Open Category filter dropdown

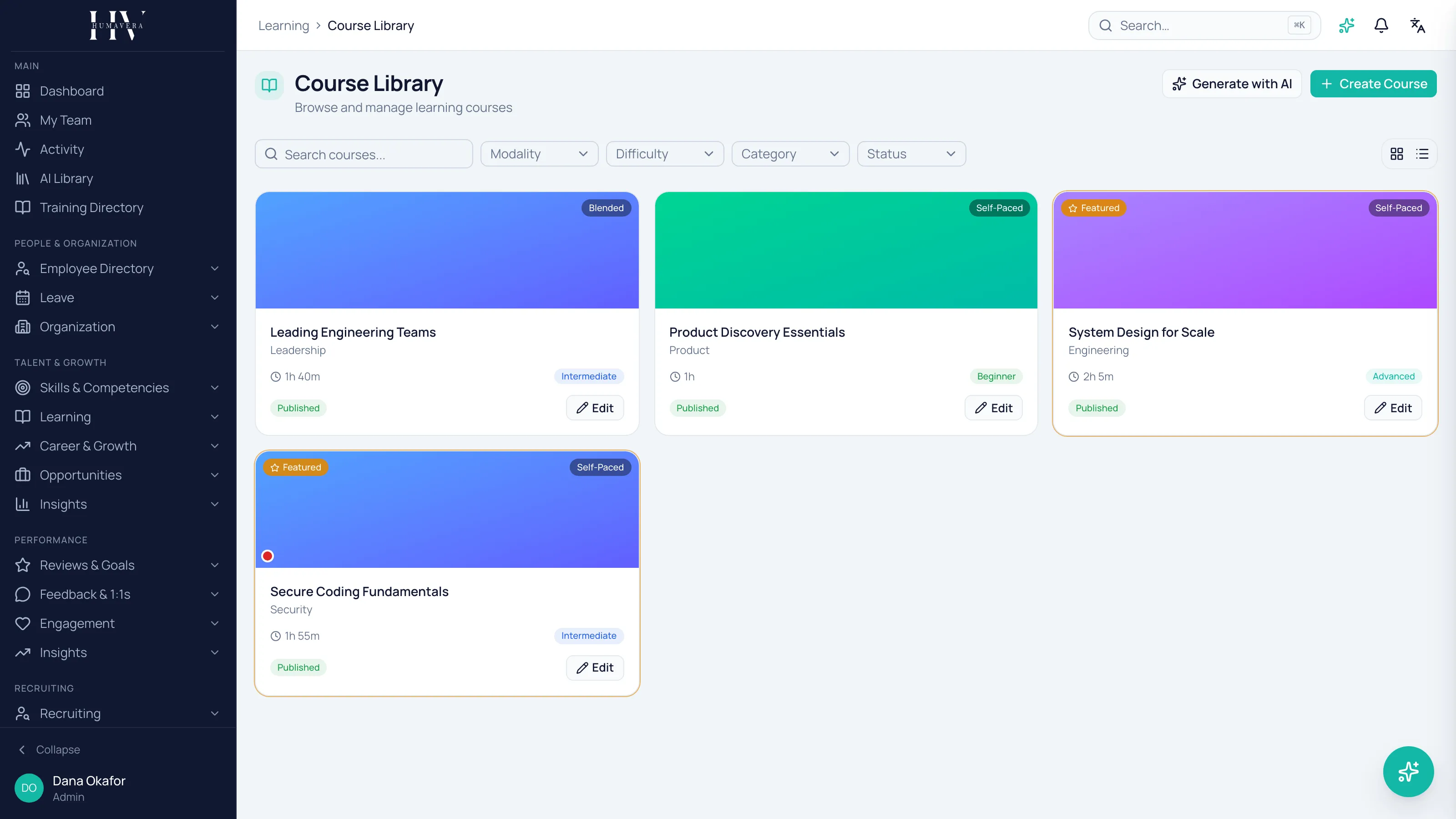tap(790, 154)
